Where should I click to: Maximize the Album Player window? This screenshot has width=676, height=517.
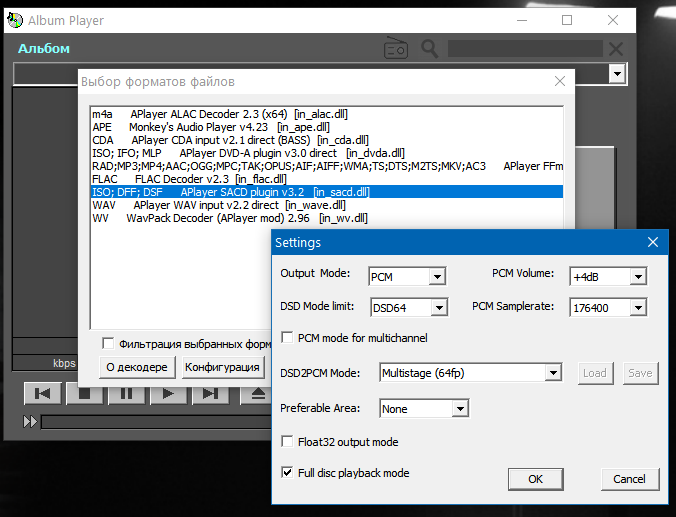click(x=567, y=20)
